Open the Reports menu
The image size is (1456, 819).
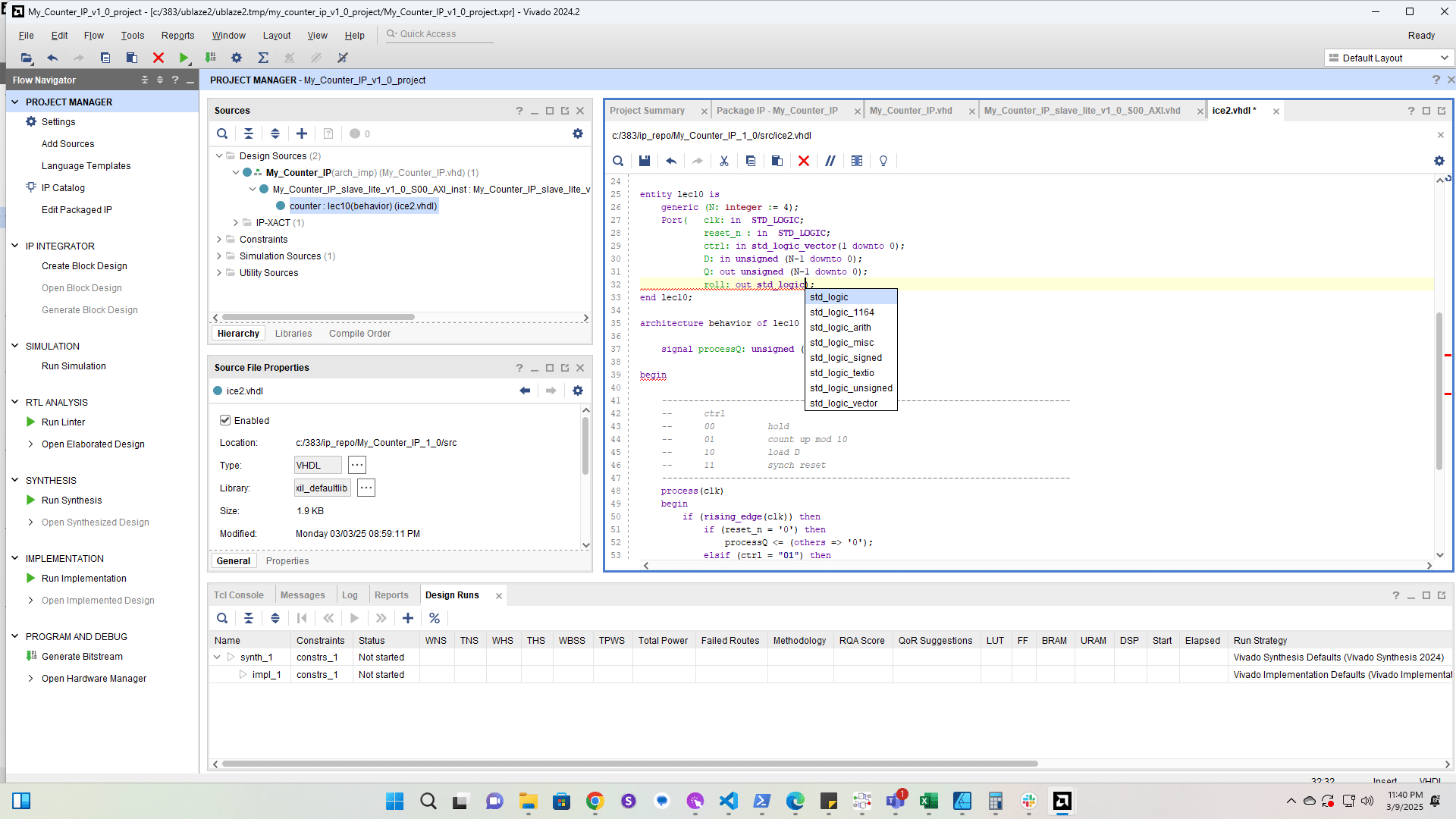point(177,35)
